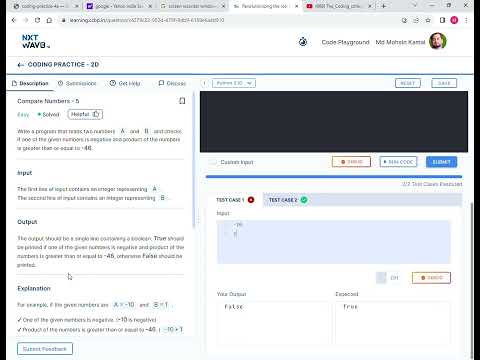
Task: Open the side panel icon in browser toolbar
Action: tap(442, 20)
